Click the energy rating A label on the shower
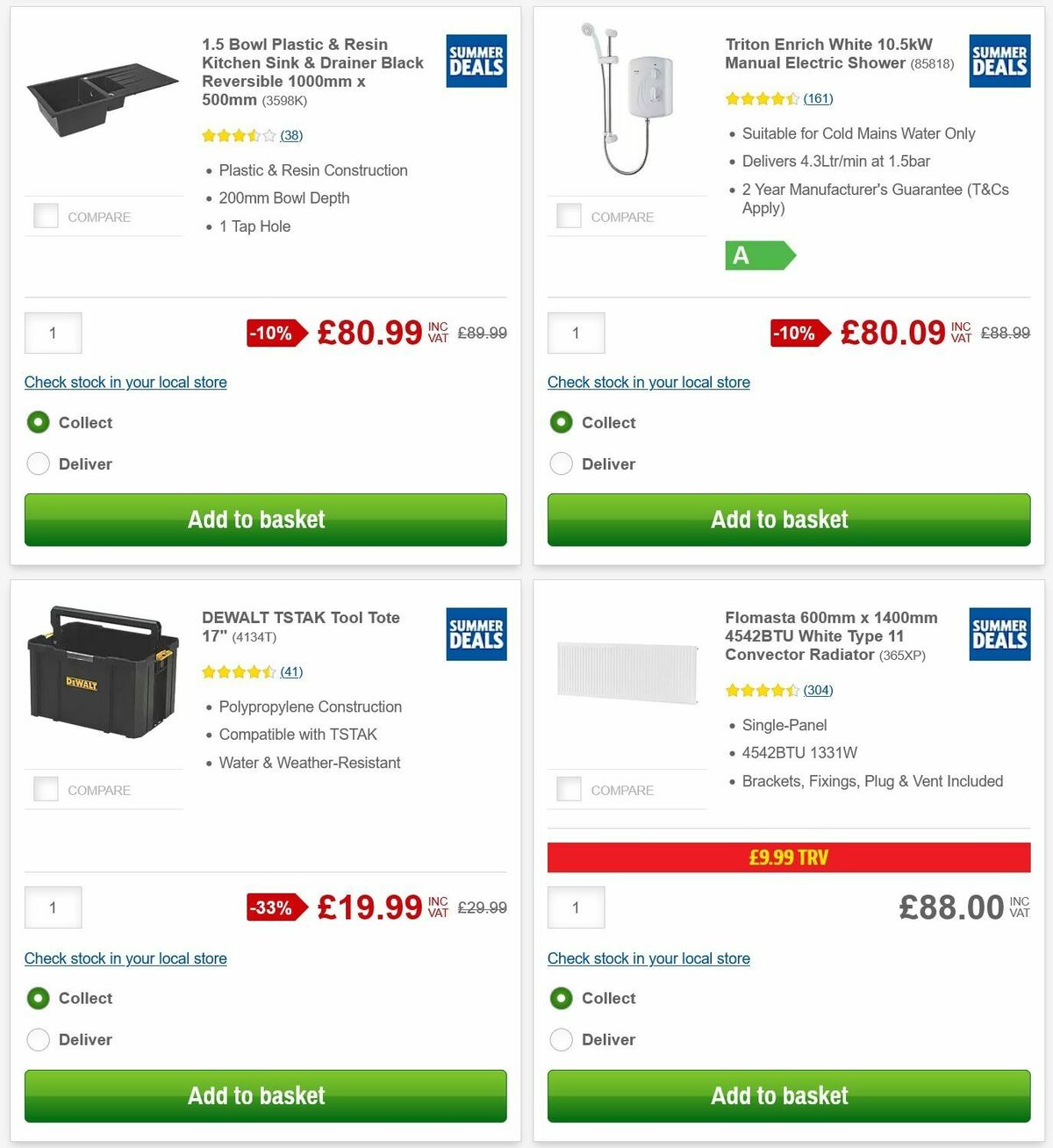 pyautogui.click(x=756, y=256)
